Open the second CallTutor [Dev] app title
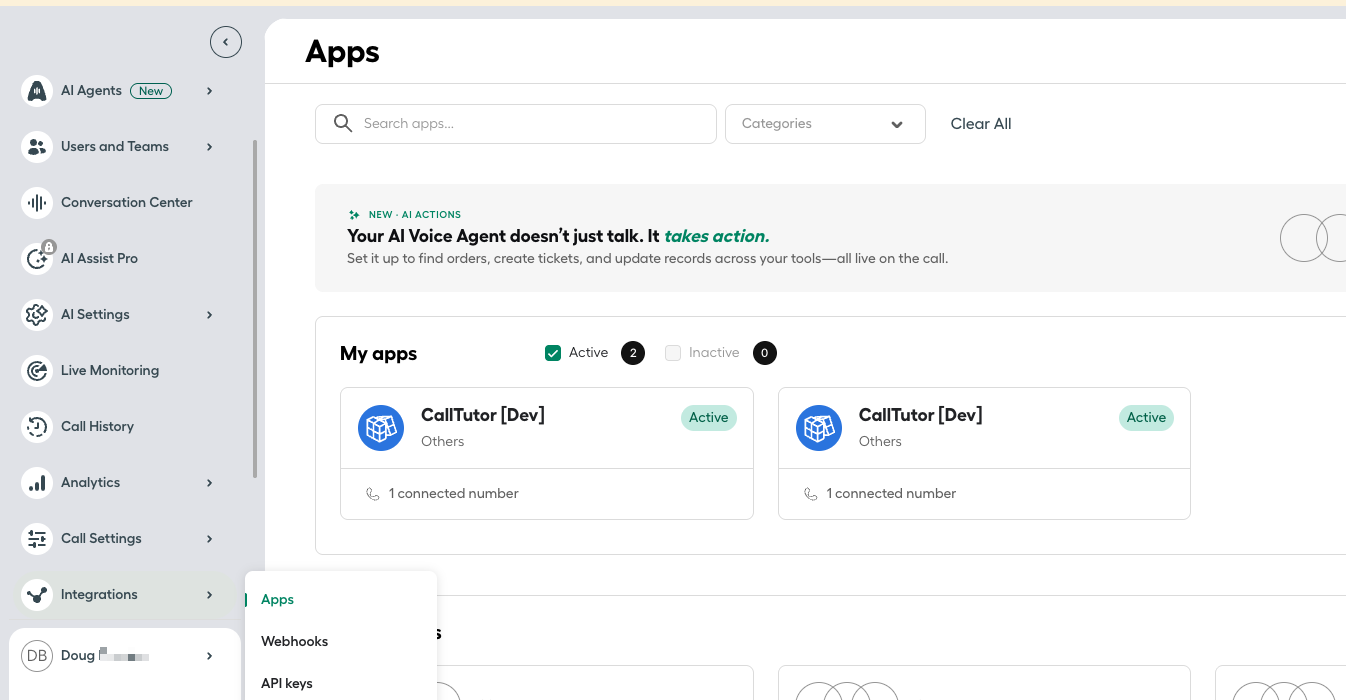1346x700 pixels. pyautogui.click(x=920, y=415)
